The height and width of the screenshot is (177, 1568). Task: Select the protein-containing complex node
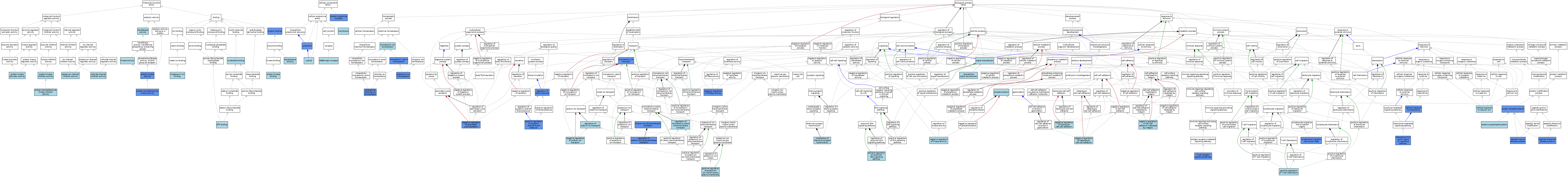click(339, 17)
